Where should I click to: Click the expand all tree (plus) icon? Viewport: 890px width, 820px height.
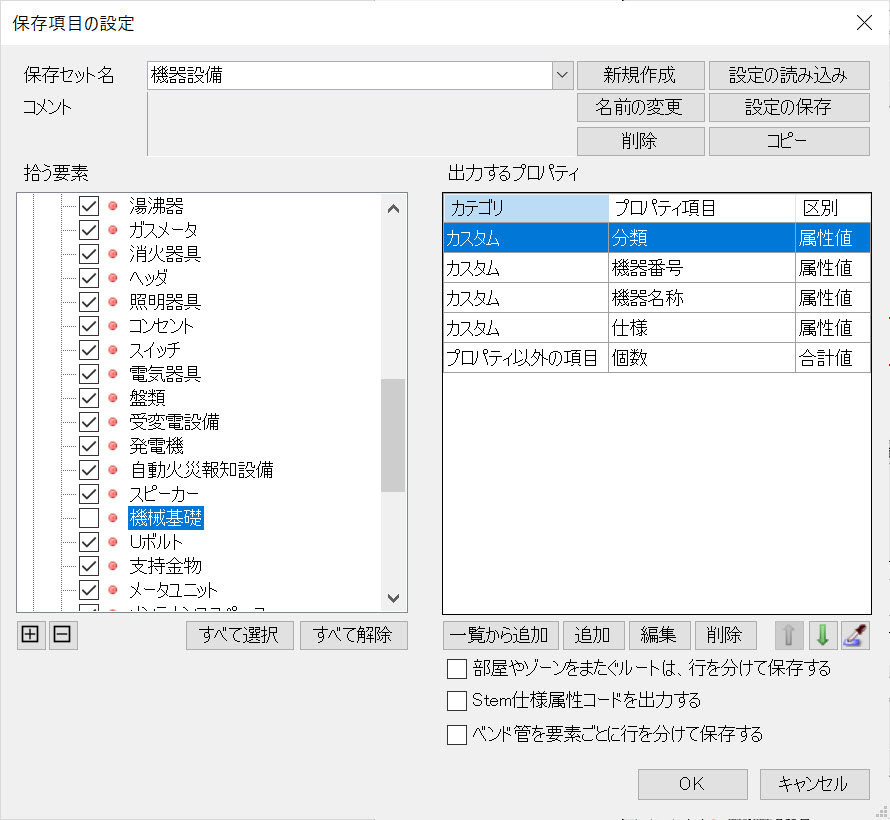[31, 635]
